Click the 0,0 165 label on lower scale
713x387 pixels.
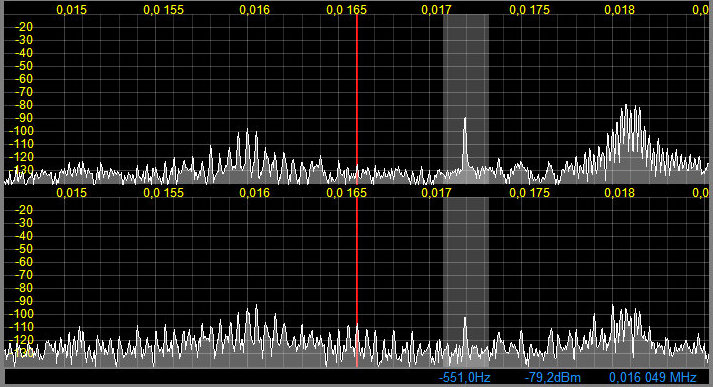tap(346, 193)
